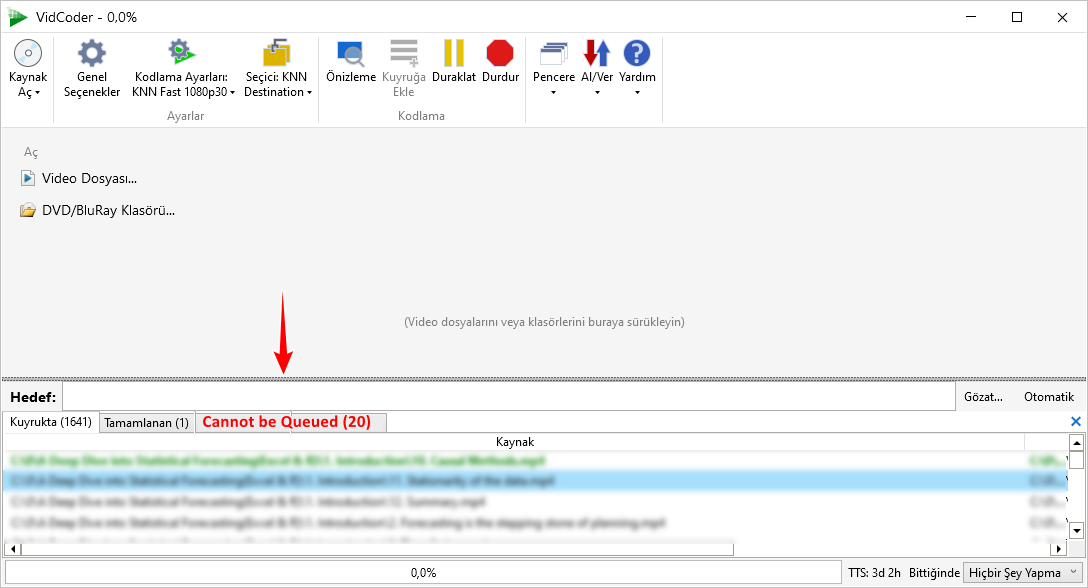Click the Otomatik button
The width and height of the screenshot is (1088, 588).
tap(1048, 397)
